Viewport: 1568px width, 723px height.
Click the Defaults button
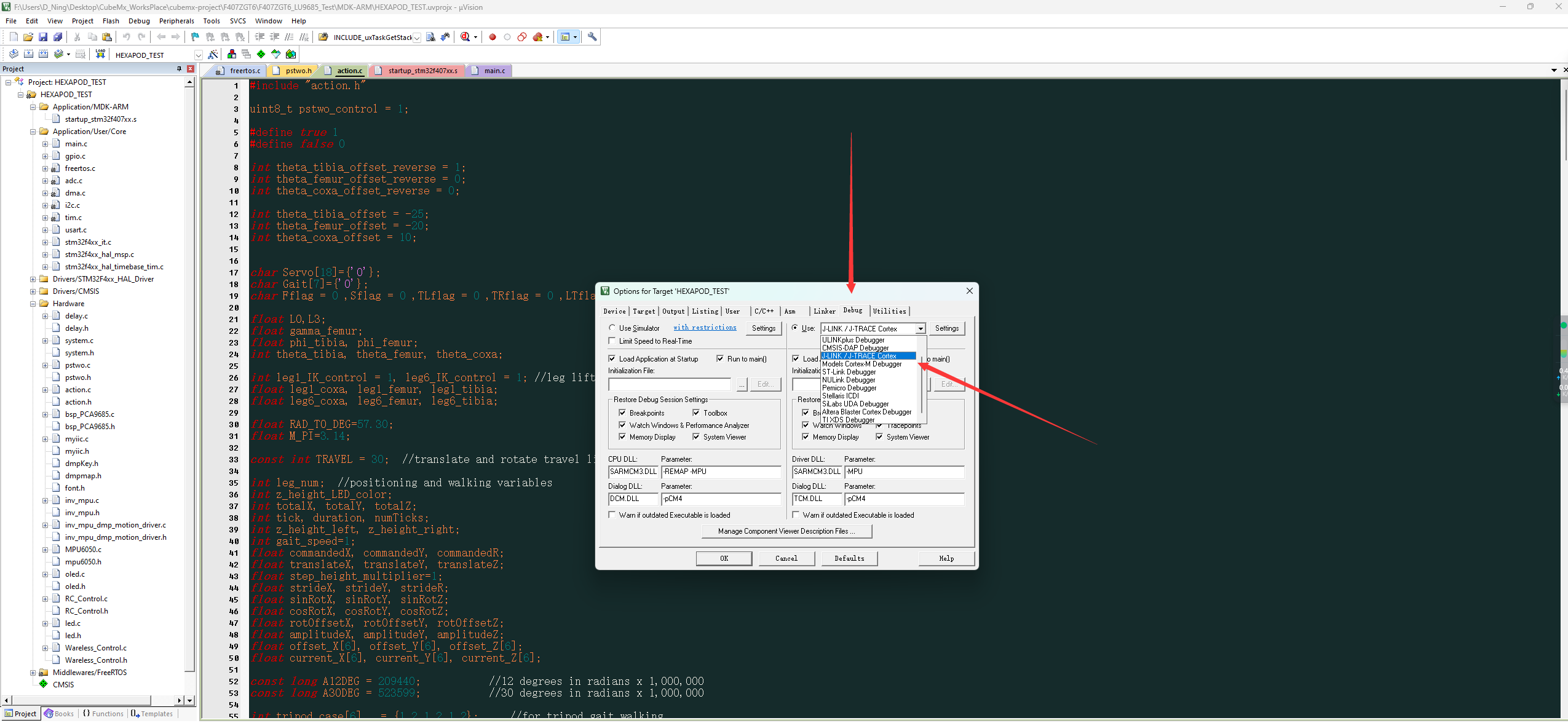click(849, 558)
